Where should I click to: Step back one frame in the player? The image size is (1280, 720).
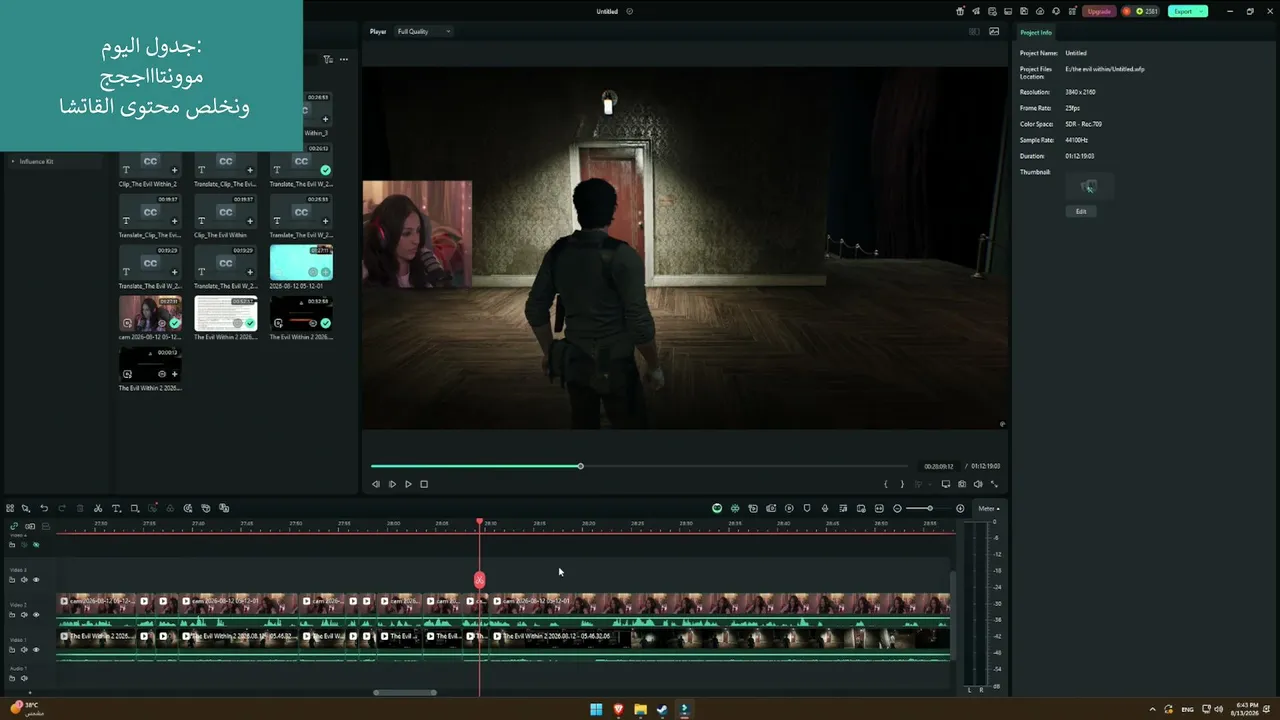point(376,484)
